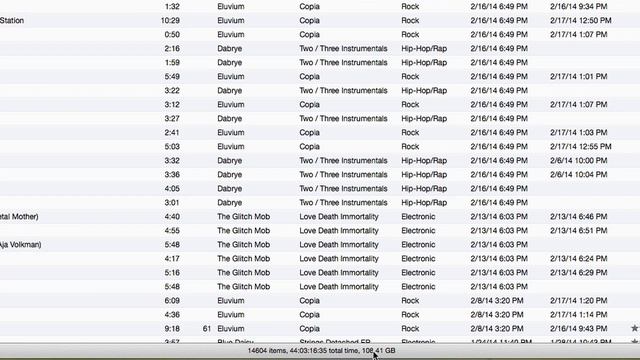Select Two / Three Instrumentals in the 3:22 row
Screen dimensions: 640x360
(x=343, y=91)
